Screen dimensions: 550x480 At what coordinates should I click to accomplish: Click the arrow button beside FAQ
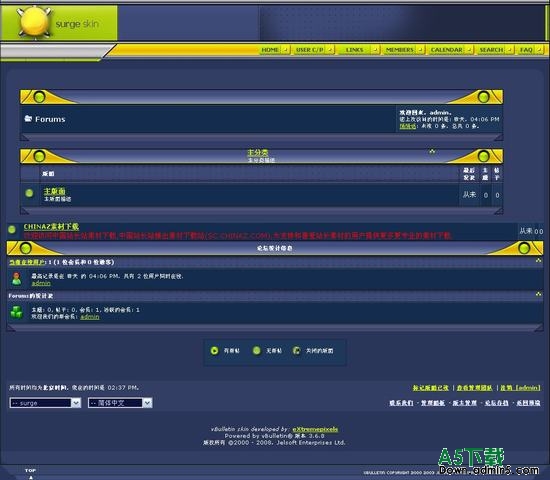[539, 50]
